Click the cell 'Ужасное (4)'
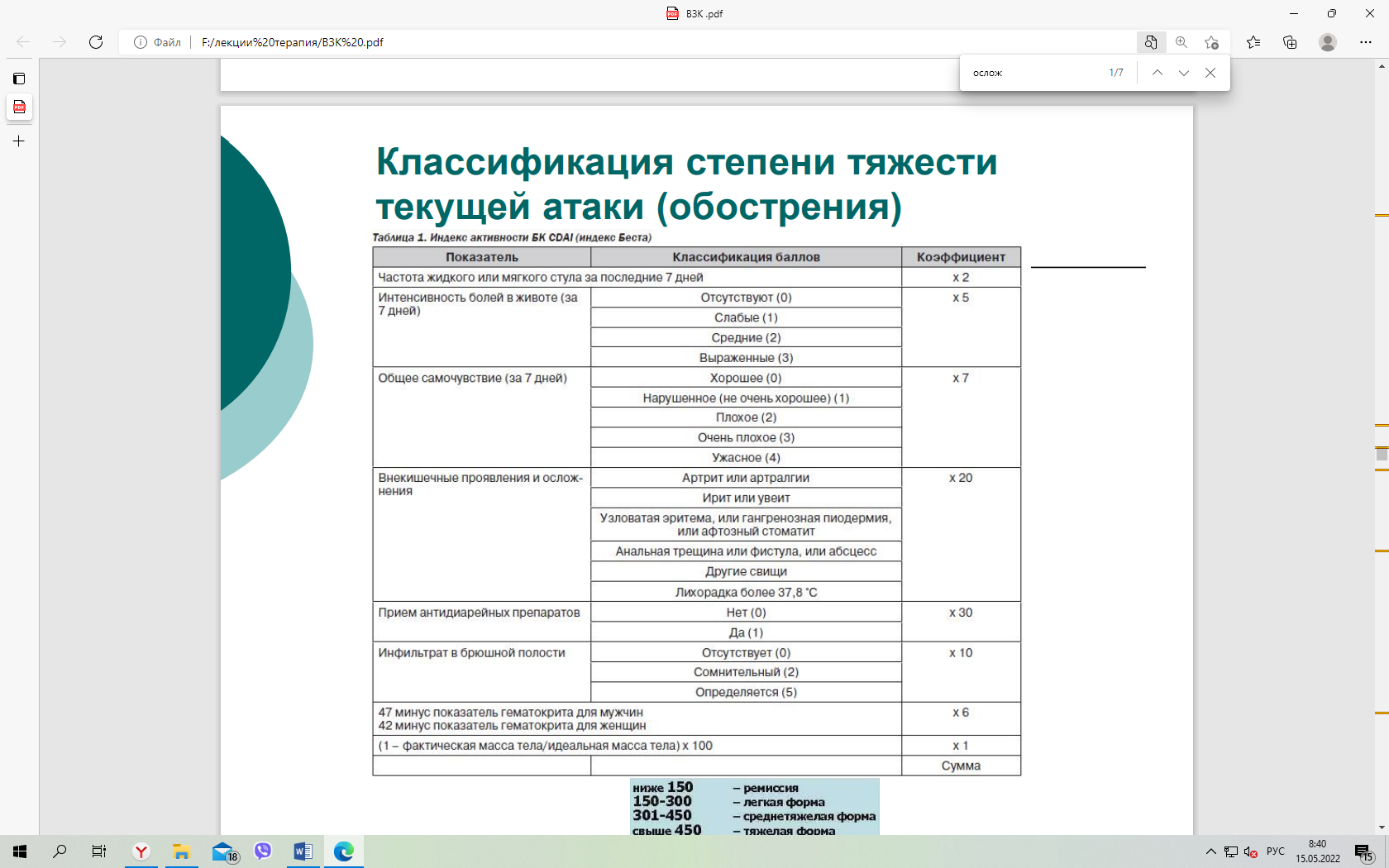The height and width of the screenshot is (868, 1389). point(746,458)
